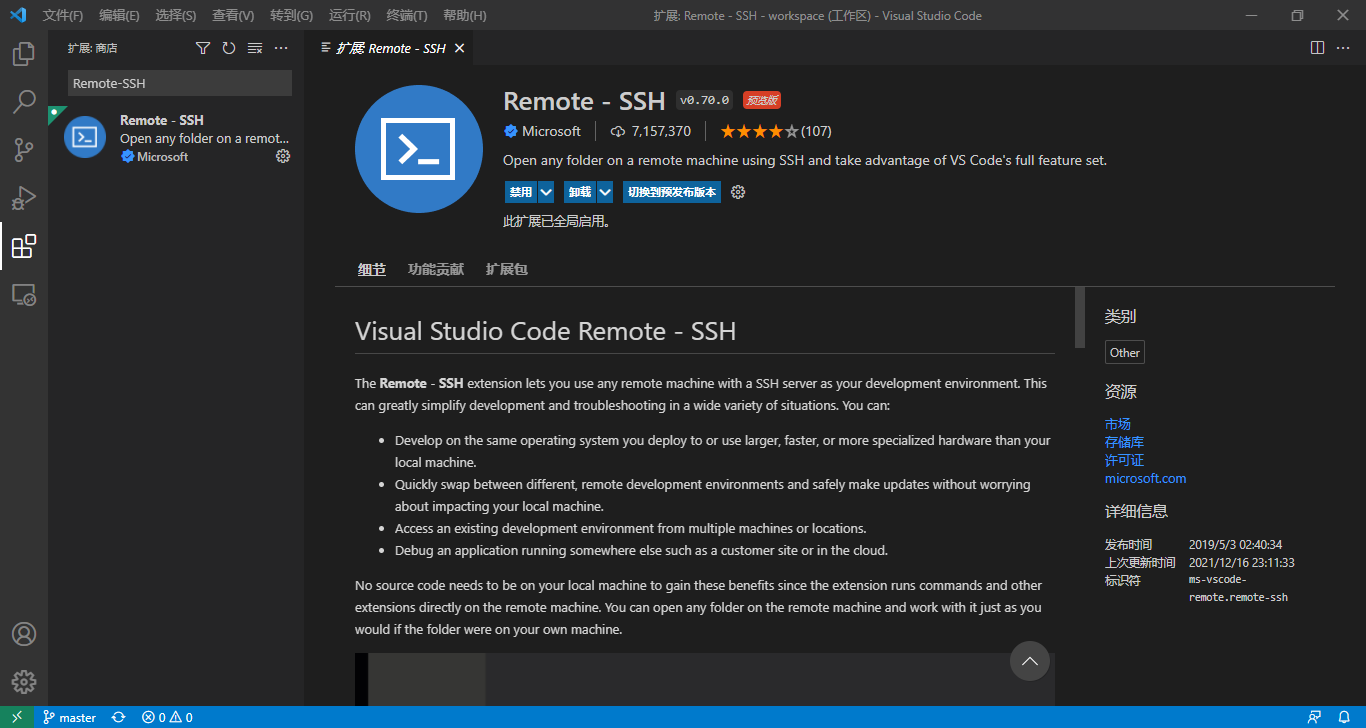Screen dimensions: 1366x728
Task: Open notifications bell in status bar
Action: coord(1344,717)
